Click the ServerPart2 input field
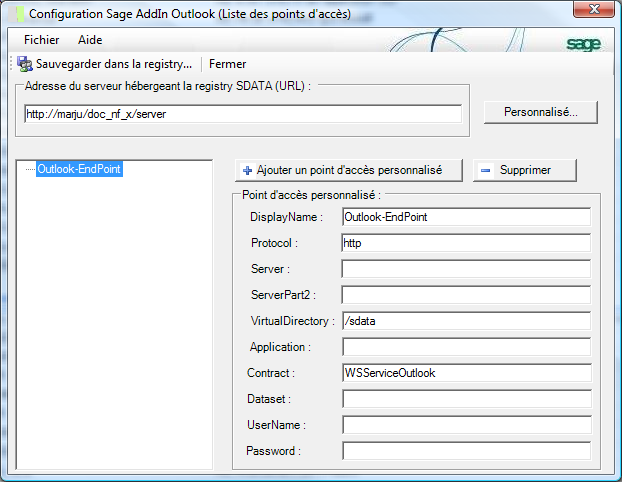 pos(466,295)
